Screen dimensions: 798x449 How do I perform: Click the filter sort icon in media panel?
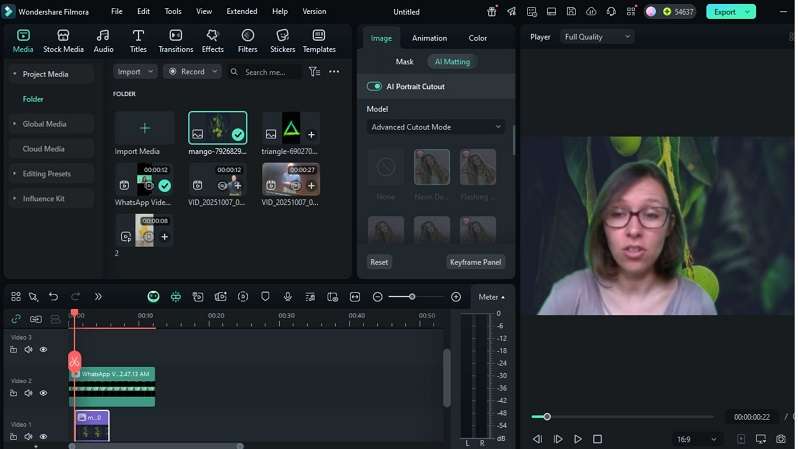[x=315, y=72]
